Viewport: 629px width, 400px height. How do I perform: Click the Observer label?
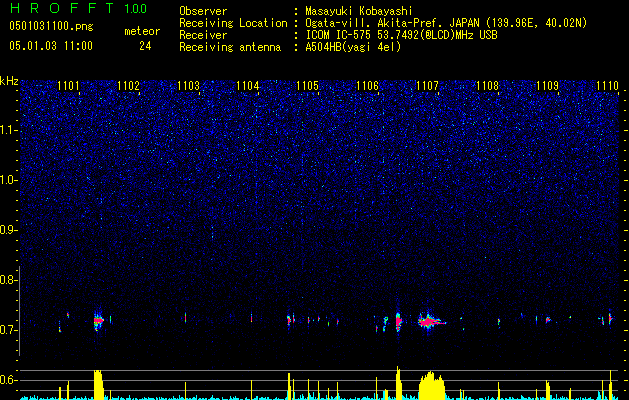click(x=203, y=11)
